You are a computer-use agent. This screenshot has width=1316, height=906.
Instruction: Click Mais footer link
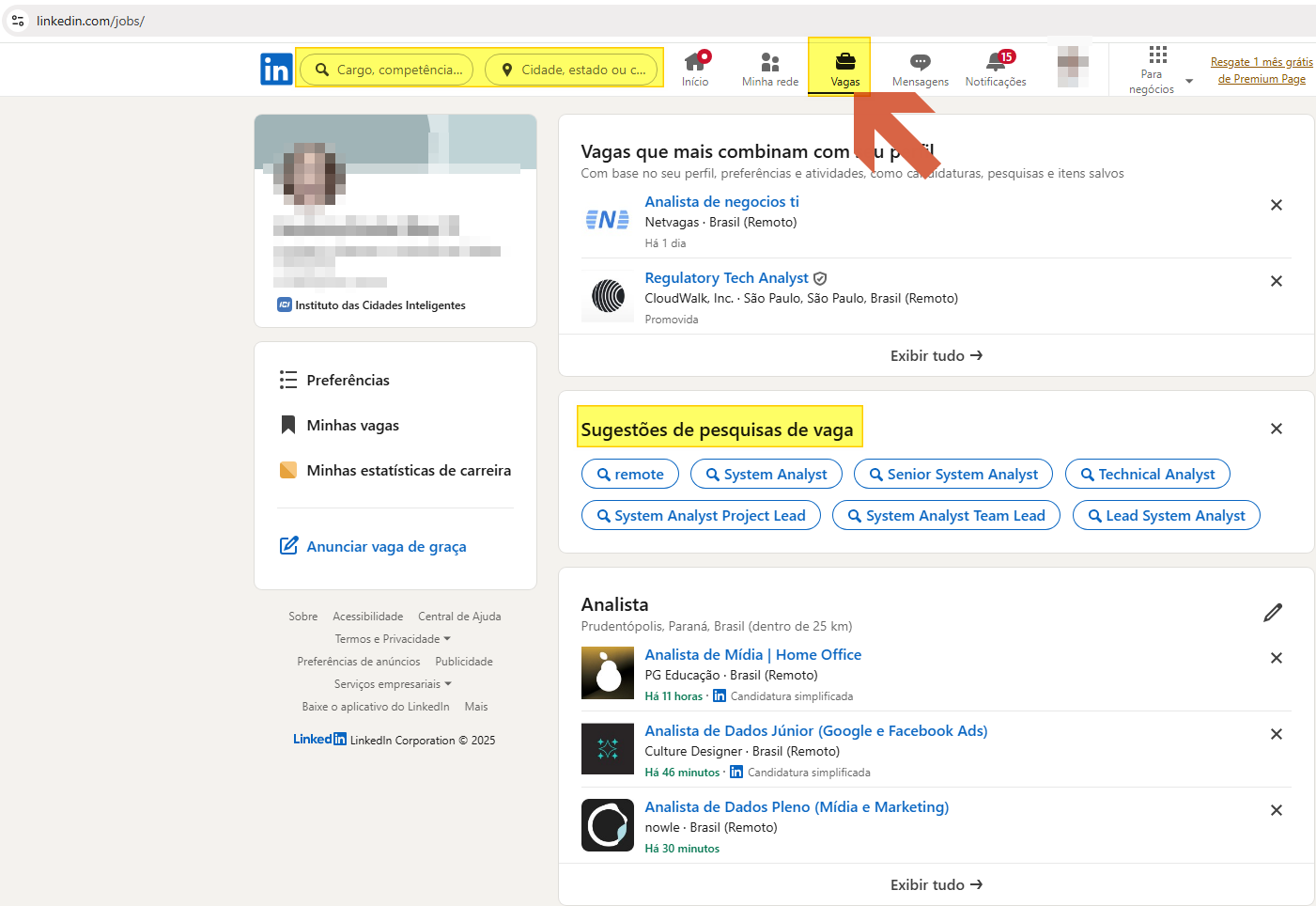476,707
